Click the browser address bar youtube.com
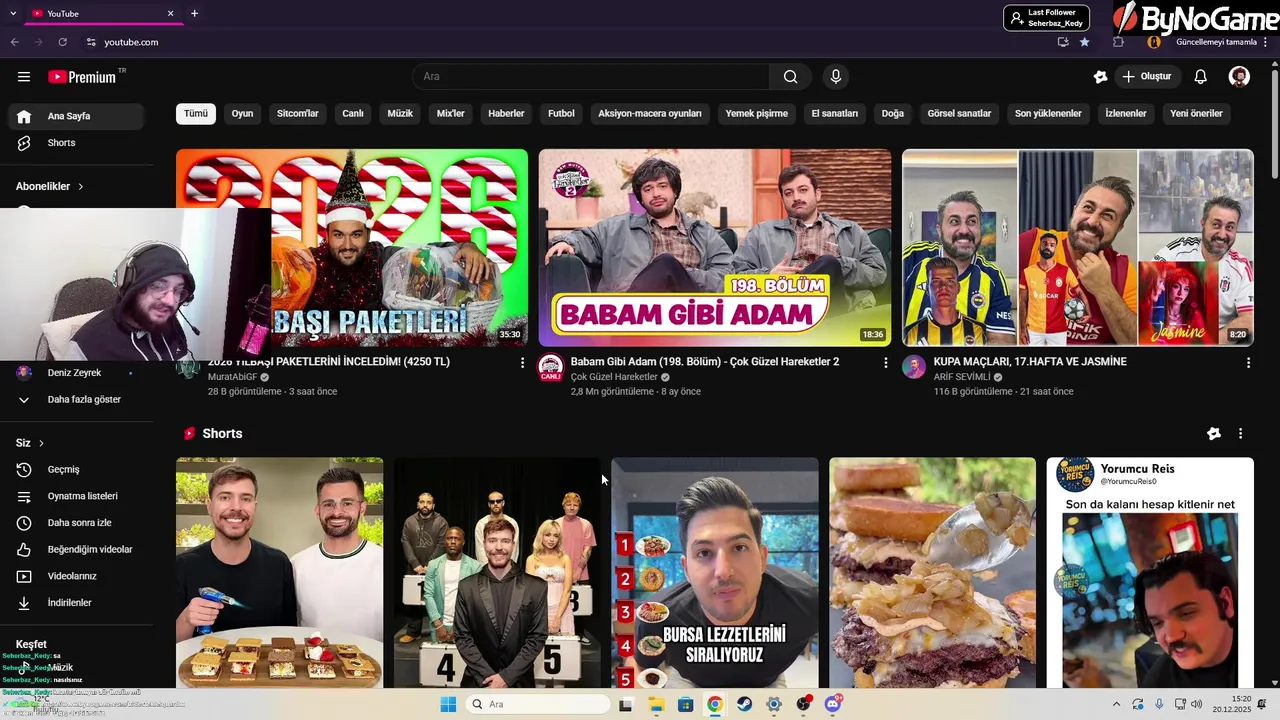The width and height of the screenshot is (1280, 720). (x=131, y=42)
